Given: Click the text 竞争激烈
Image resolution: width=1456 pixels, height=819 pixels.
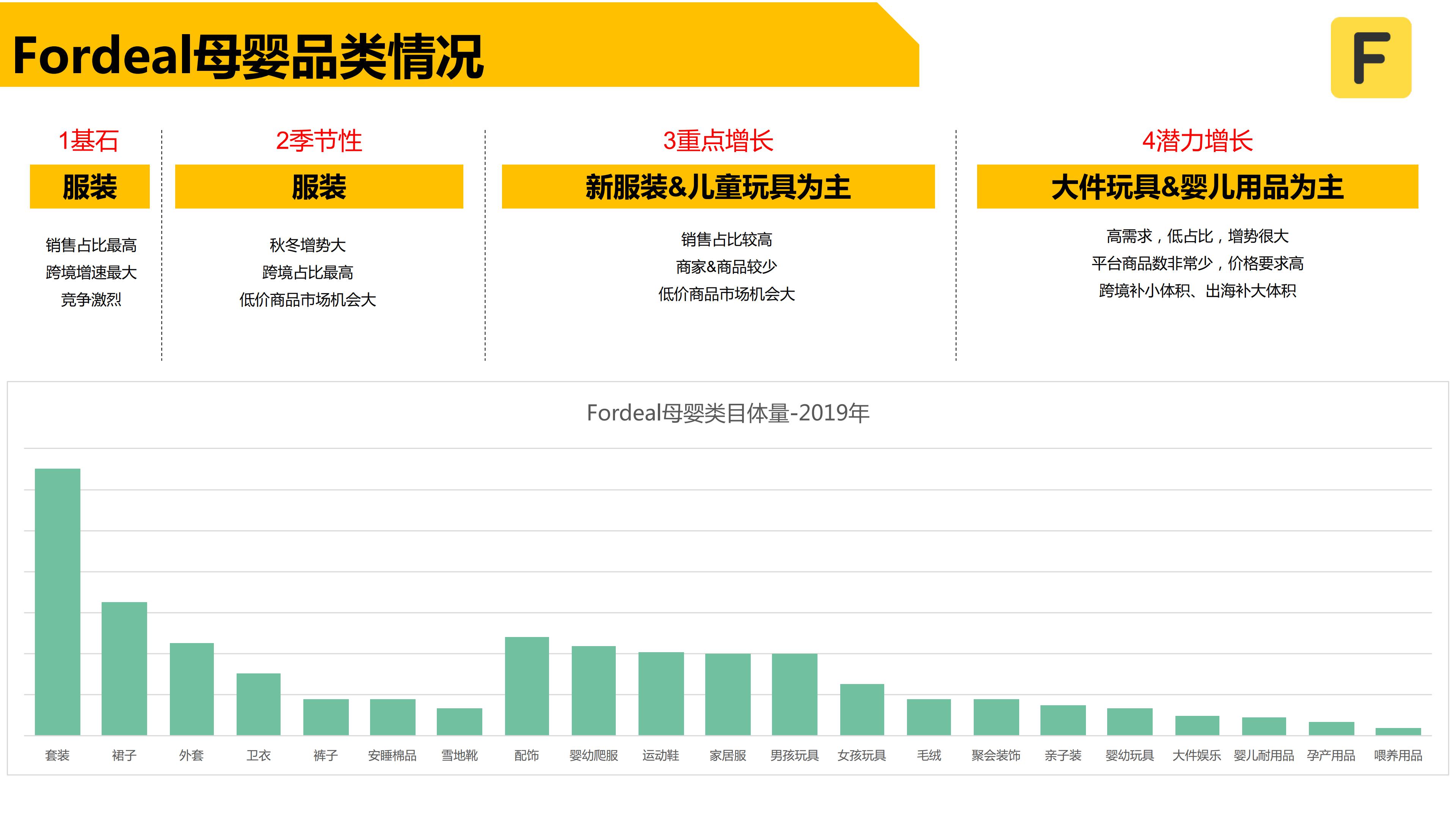Looking at the screenshot, I should [x=91, y=300].
